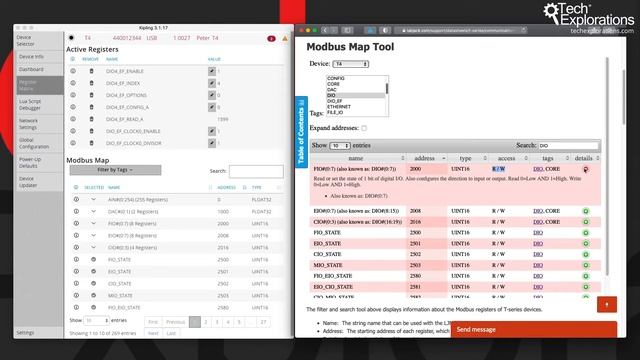Viewport: 640px width, 360px height.
Task: Expand FIO#(0:7) 8 Registers group in Kipling
Action: click(93, 224)
